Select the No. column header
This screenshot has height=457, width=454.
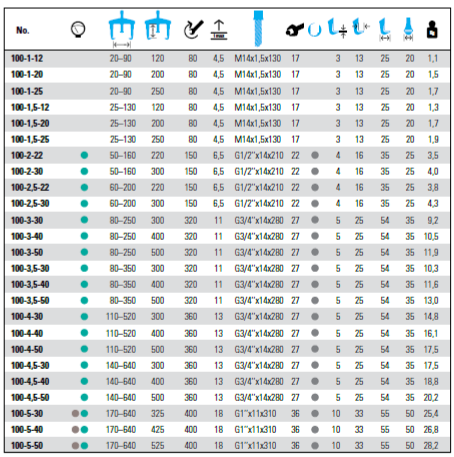point(23,30)
